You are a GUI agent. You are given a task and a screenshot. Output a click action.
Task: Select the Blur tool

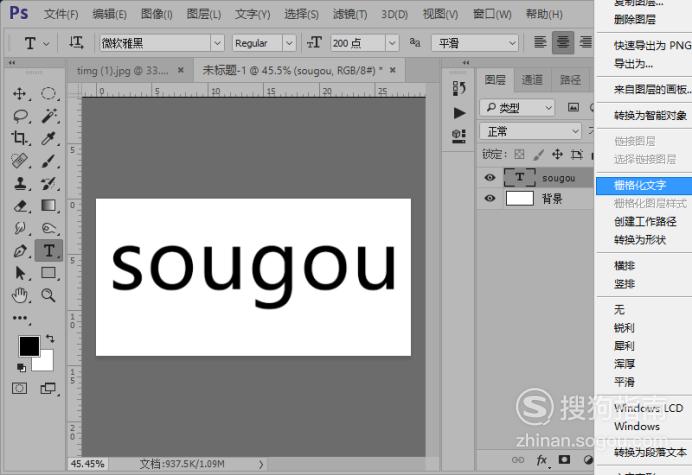[19, 228]
